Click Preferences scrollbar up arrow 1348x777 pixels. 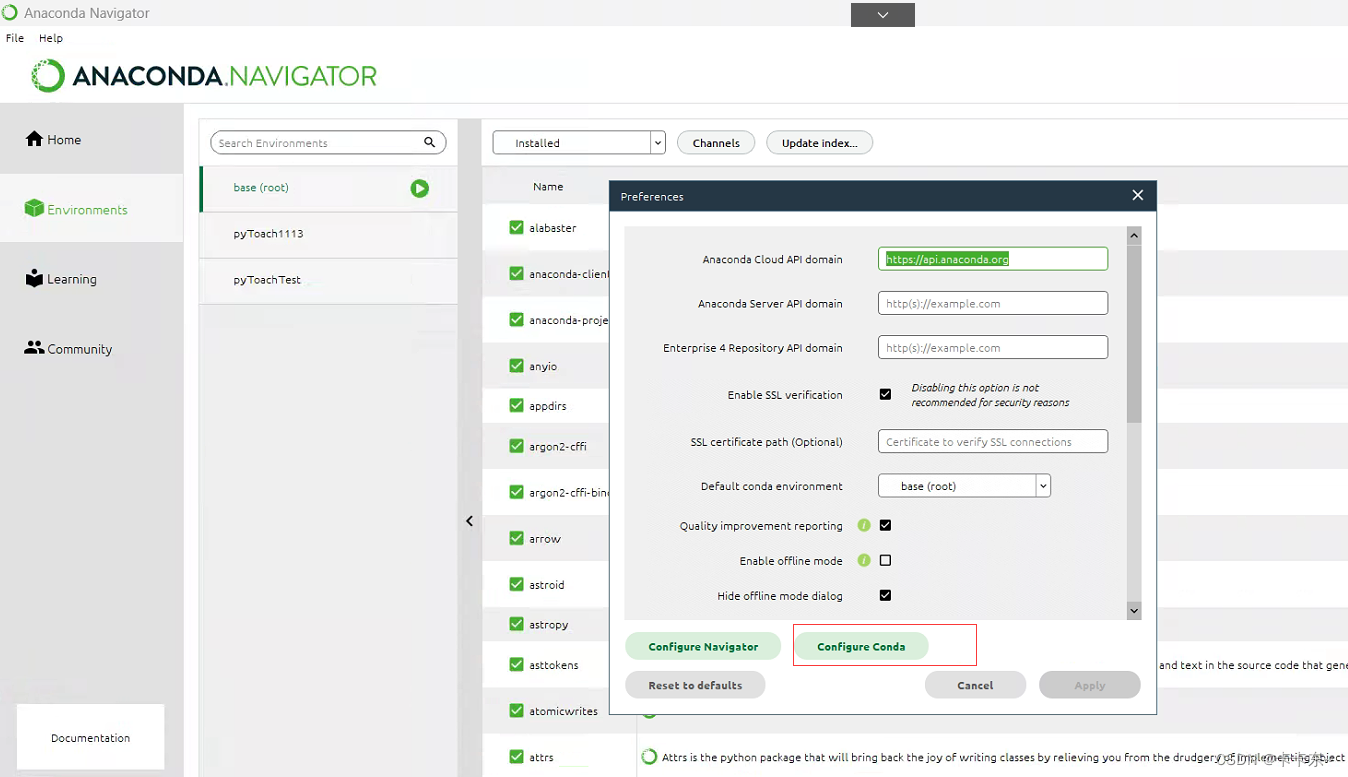pyautogui.click(x=1134, y=236)
